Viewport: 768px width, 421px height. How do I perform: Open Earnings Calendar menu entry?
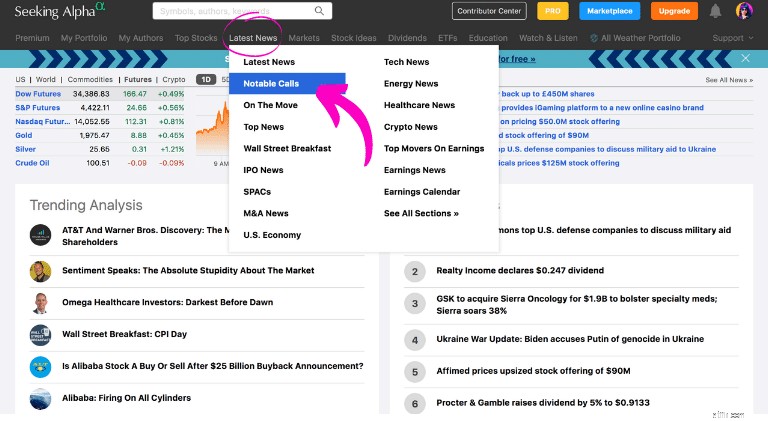[x=422, y=191]
